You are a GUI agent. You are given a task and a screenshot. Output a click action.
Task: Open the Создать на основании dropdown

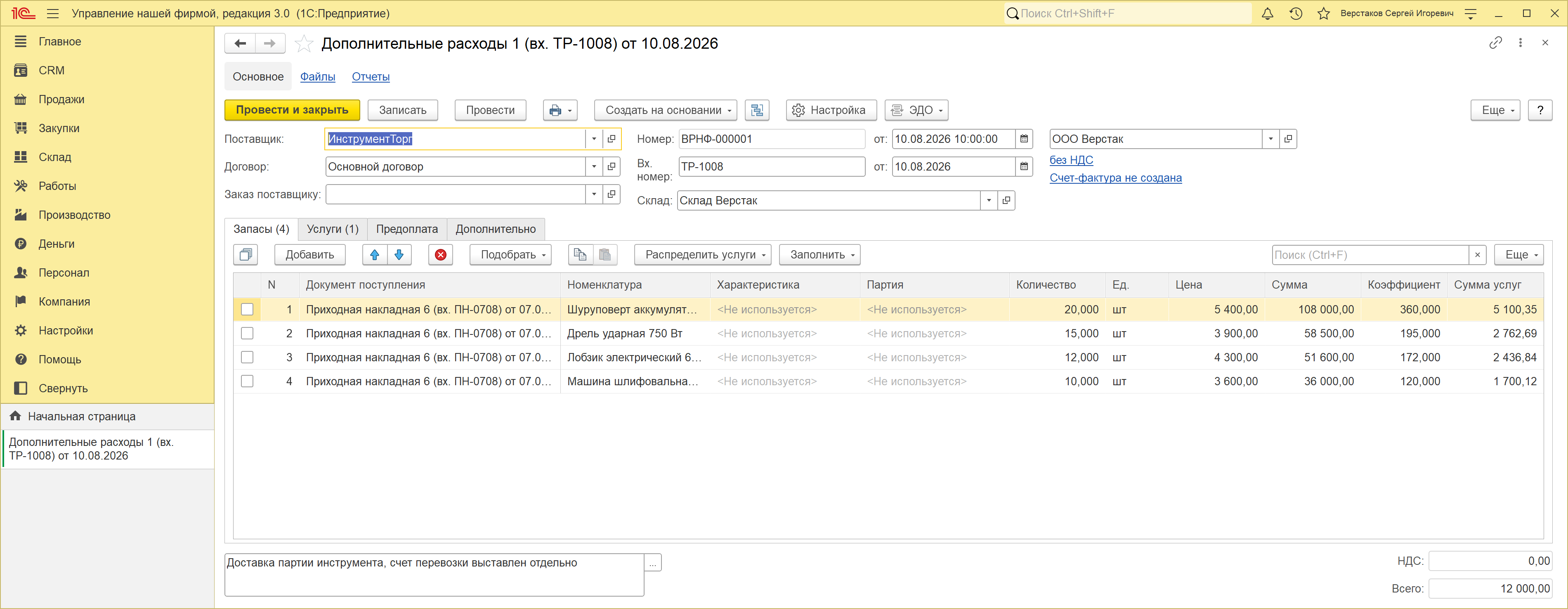pyautogui.click(x=666, y=110)
